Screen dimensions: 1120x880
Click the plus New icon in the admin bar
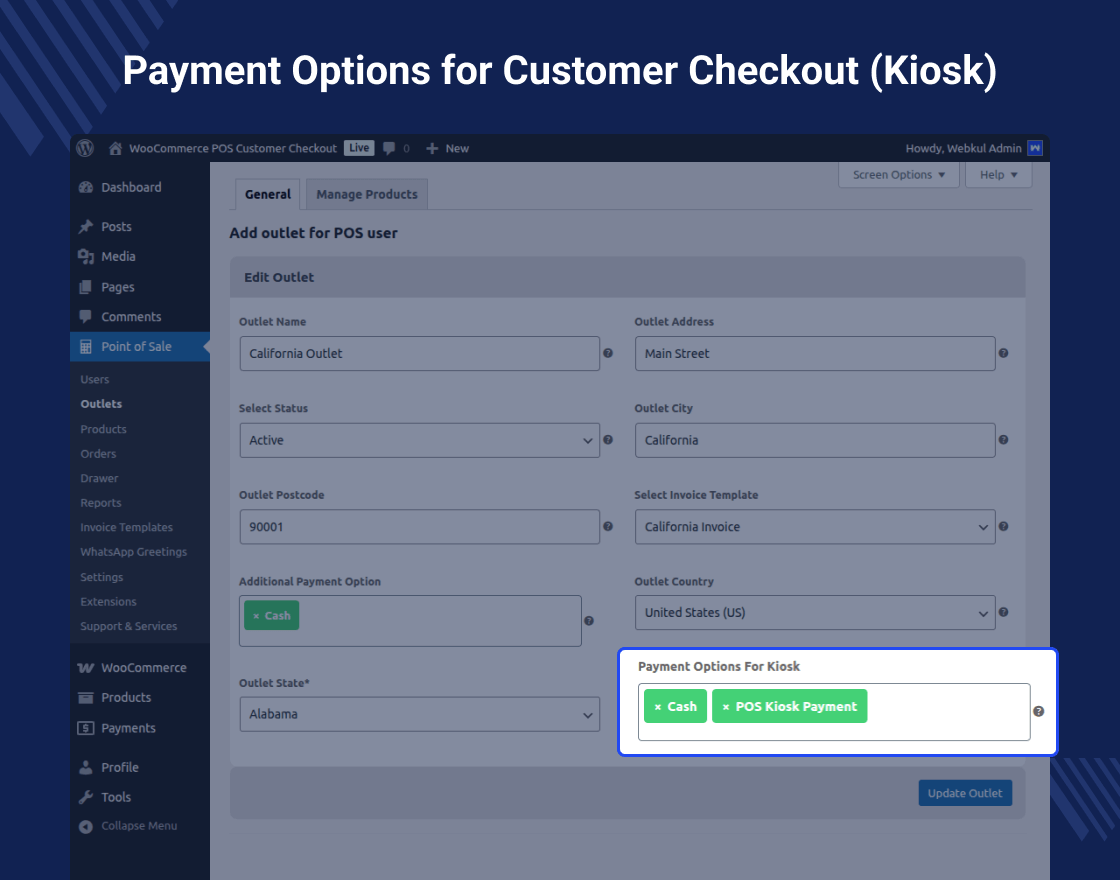[x=432, y=149]
